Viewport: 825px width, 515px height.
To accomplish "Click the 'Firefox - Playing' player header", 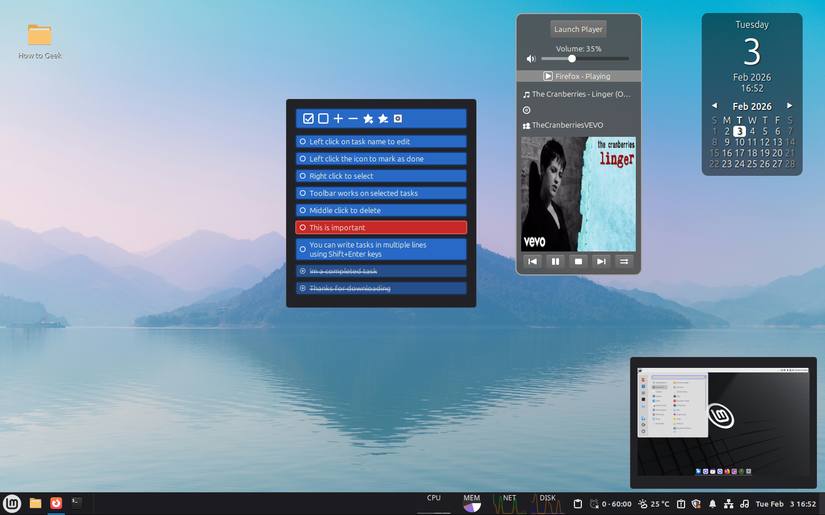I will coord(578,76).
